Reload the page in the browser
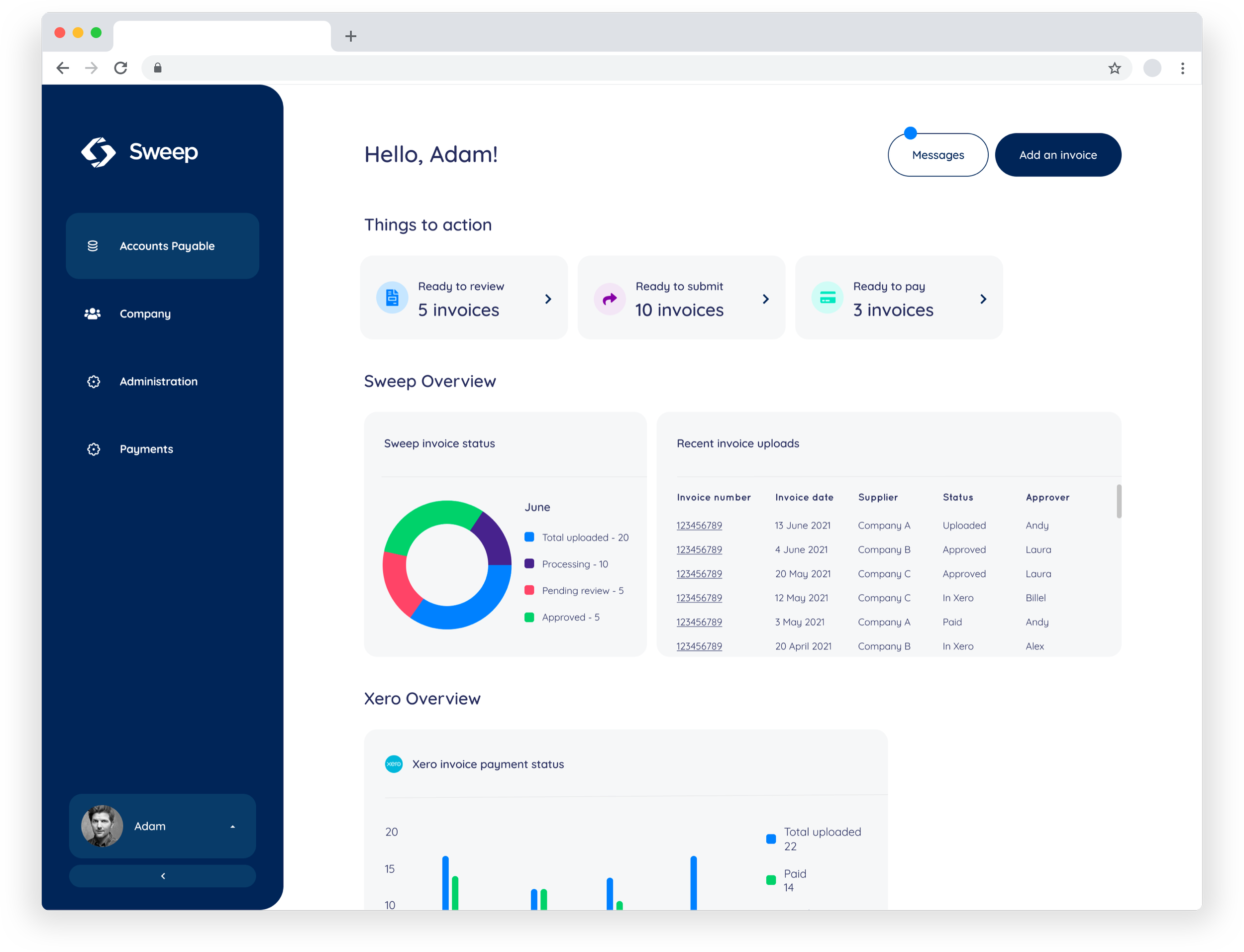 [120, 69]
